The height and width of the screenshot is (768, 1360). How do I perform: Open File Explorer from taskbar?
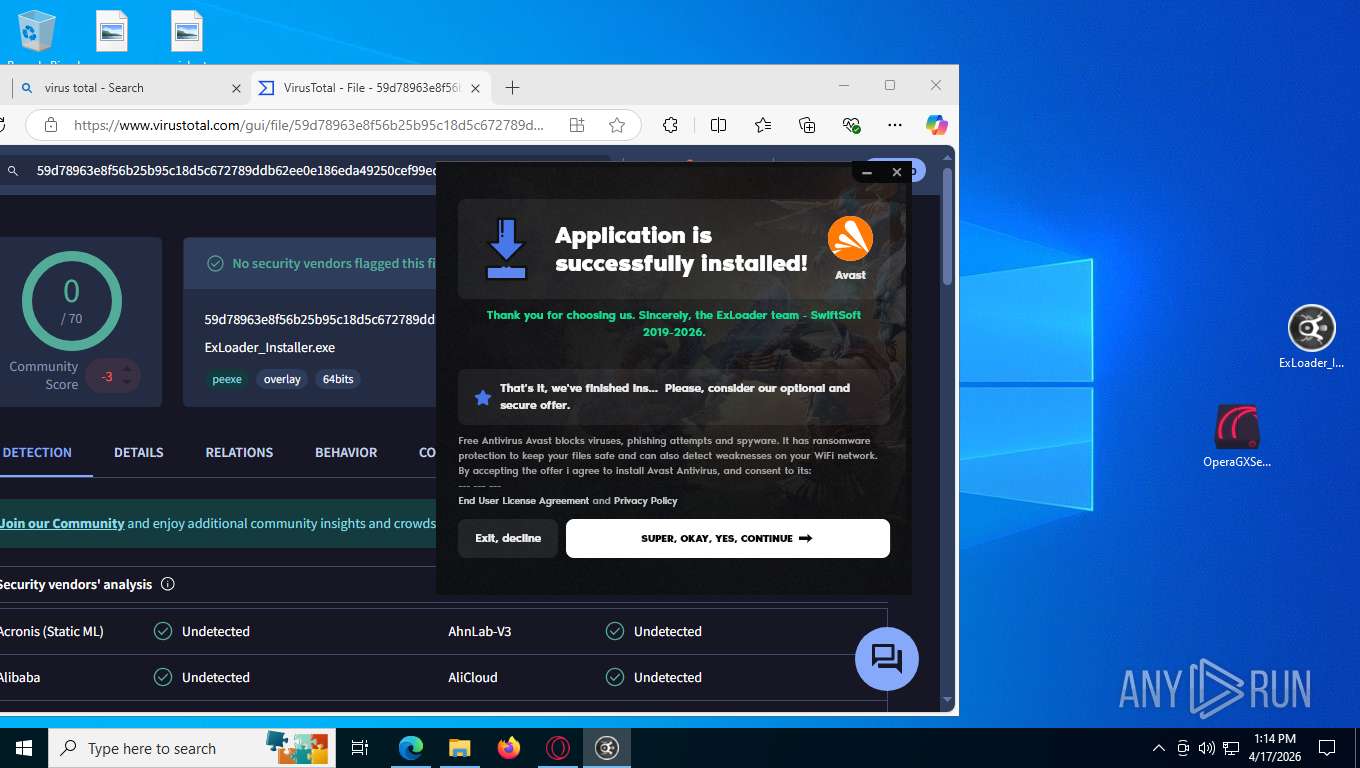pyautogui.click(x=459, y=748)
